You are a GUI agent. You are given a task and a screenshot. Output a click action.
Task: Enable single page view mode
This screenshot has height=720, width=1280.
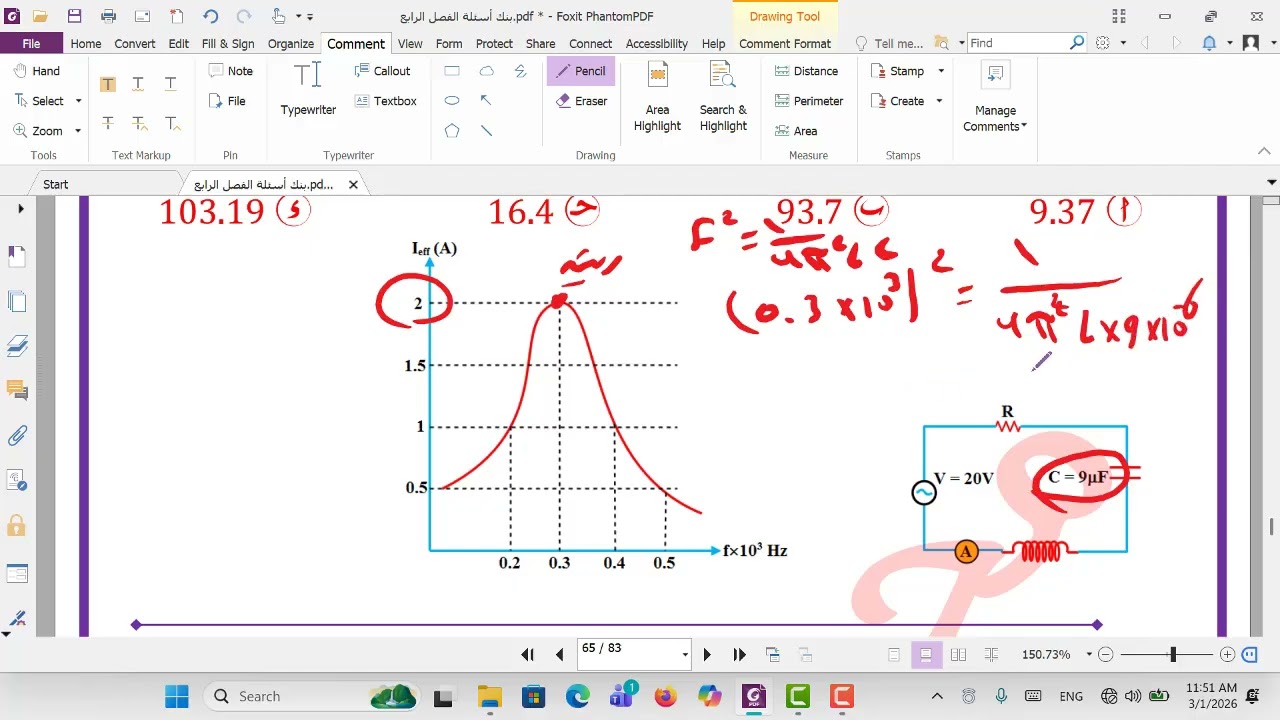(x=894, y=655)
